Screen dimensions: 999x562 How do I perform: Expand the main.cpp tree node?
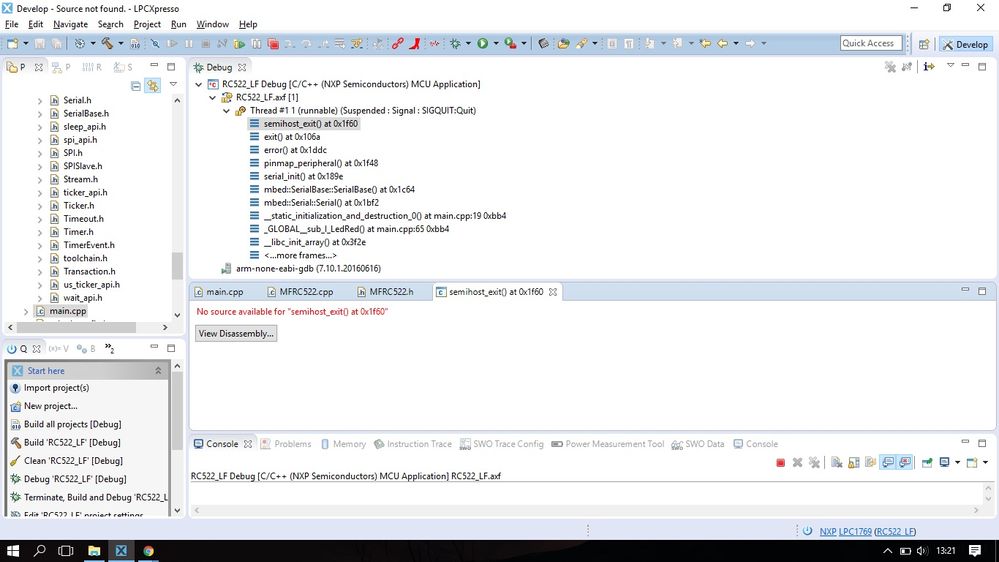click(26, 312)
